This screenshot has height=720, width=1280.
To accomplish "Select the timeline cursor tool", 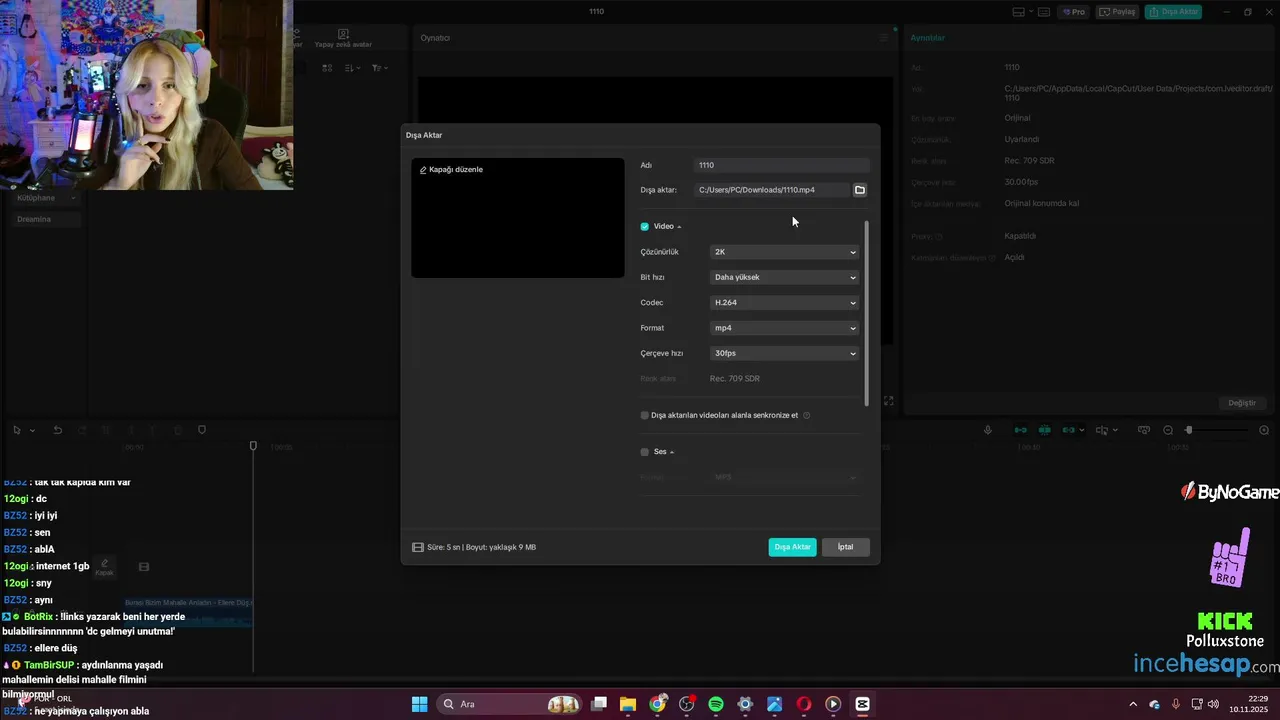I will (17, 430).
